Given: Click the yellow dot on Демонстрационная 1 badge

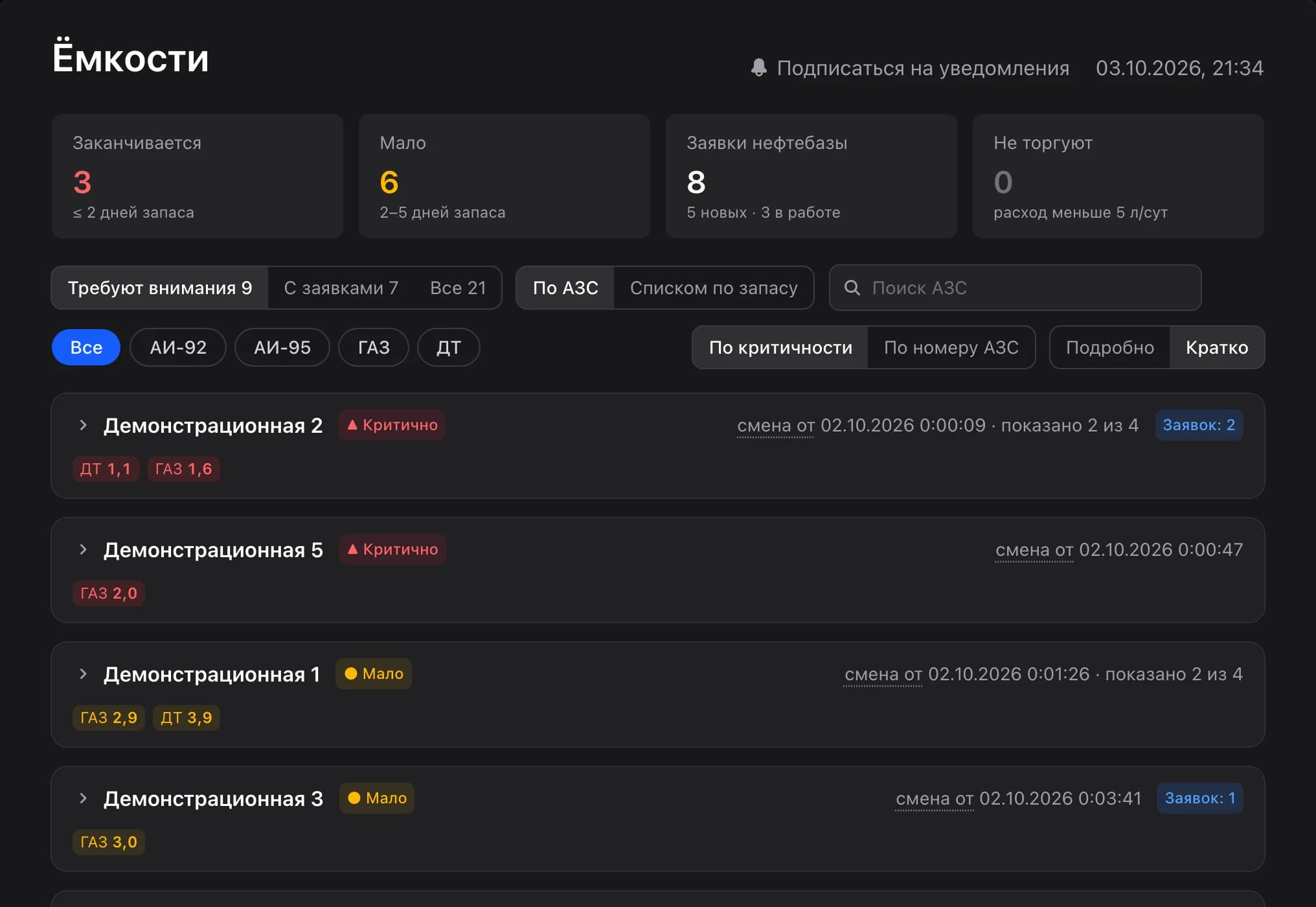Looking at the screenshot, I should 351,674.
